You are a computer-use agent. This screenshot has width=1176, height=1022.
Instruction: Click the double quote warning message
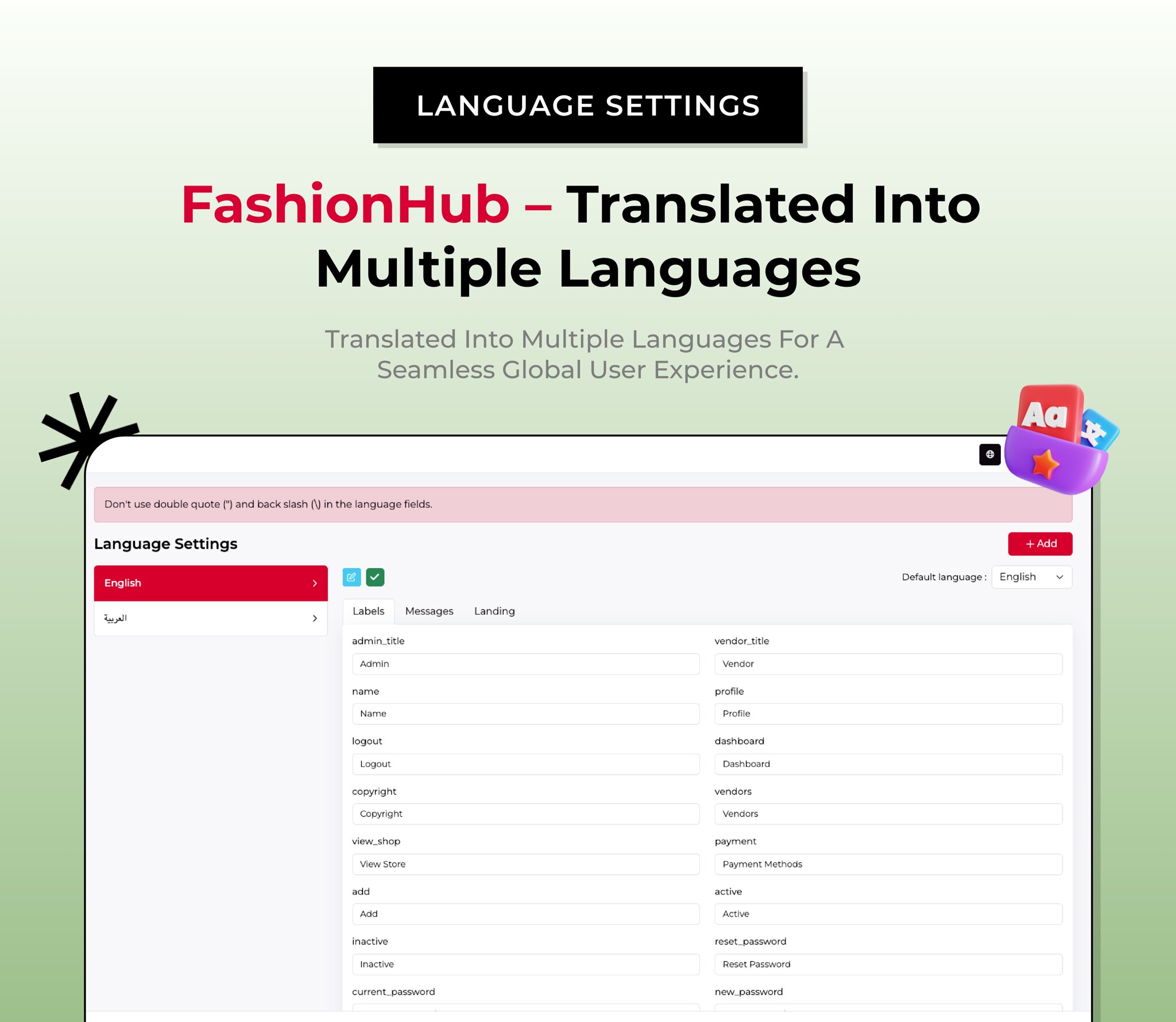(583, 504)
